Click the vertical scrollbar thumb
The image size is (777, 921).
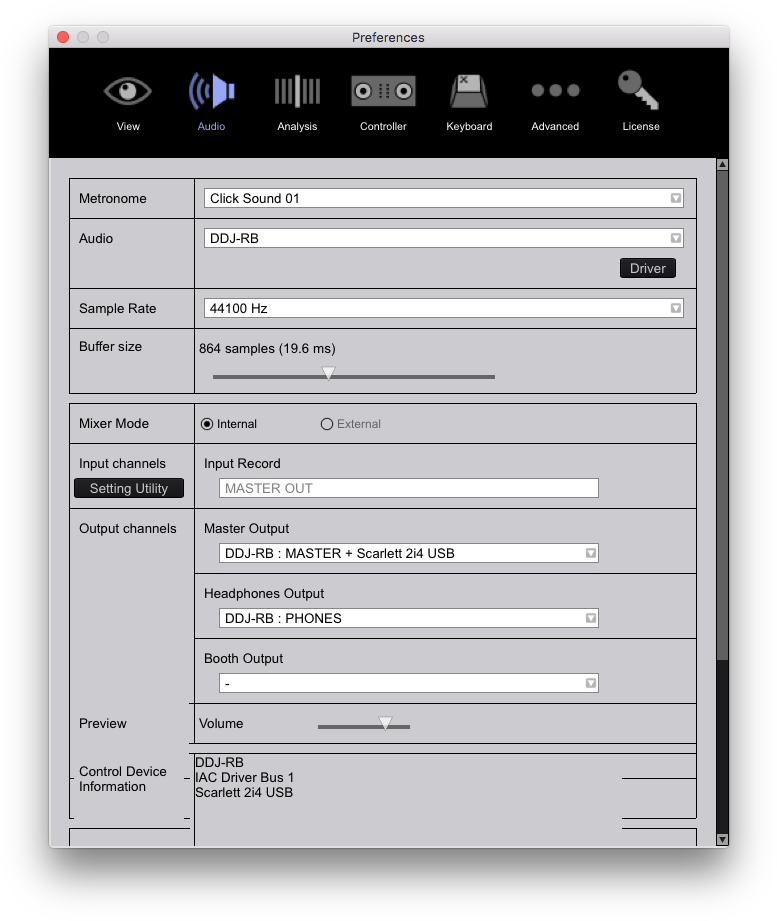click(723, 415)
